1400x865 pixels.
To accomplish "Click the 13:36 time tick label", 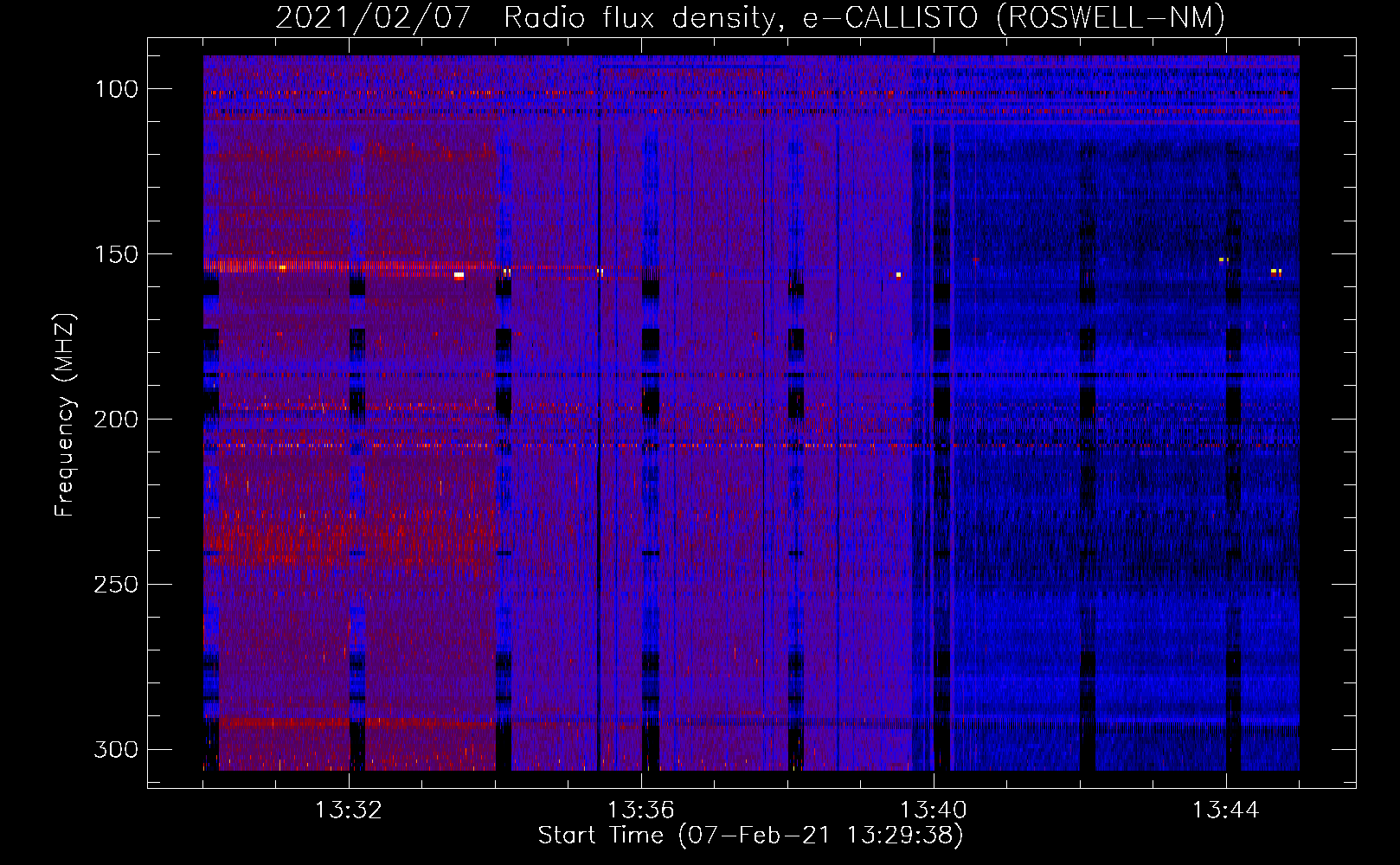I will (641, 811).
